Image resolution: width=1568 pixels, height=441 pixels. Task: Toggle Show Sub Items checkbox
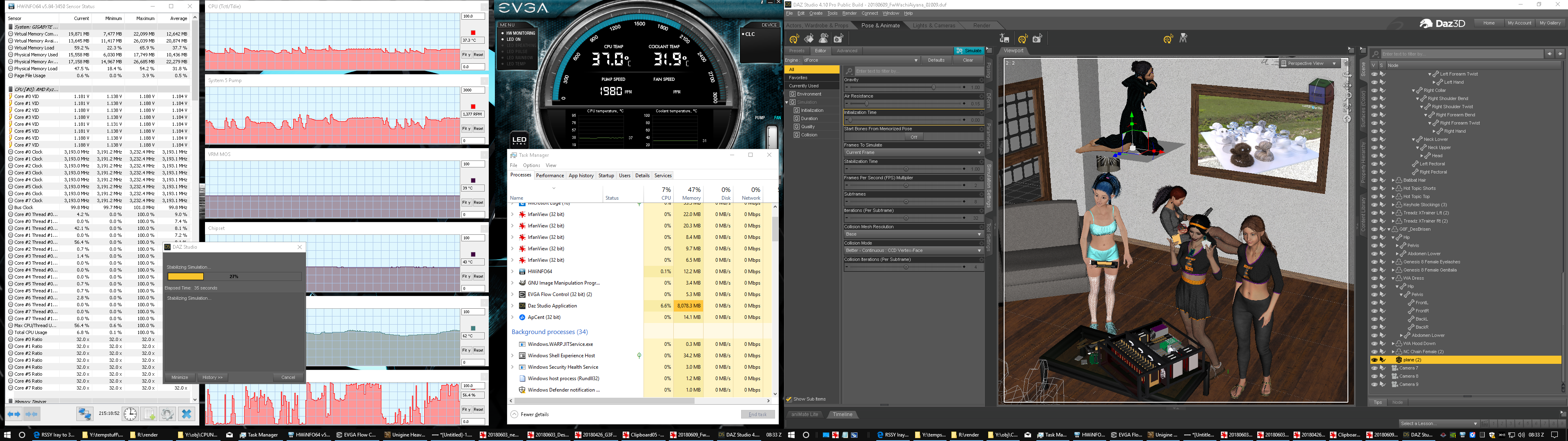pyautogui.click(x=789, y=400)
